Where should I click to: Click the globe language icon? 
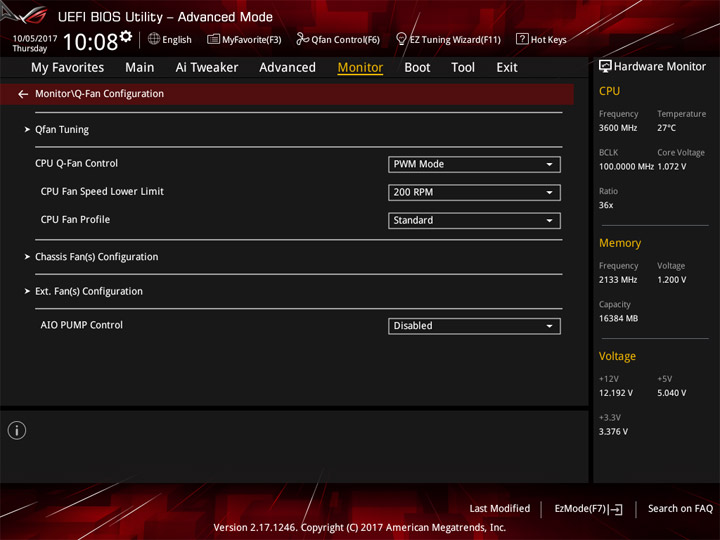[x=154, y=39]
